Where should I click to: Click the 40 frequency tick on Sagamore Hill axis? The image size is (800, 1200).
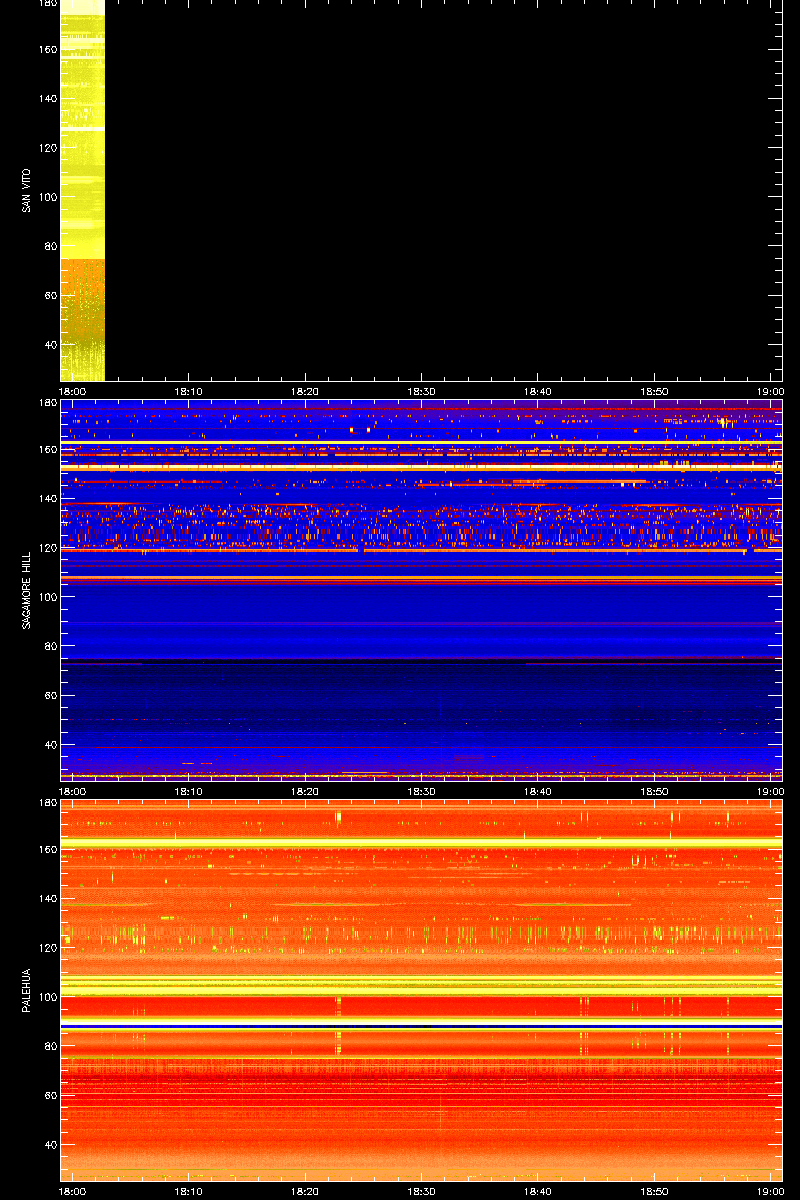pyautogui.click(x=50, y=745)
